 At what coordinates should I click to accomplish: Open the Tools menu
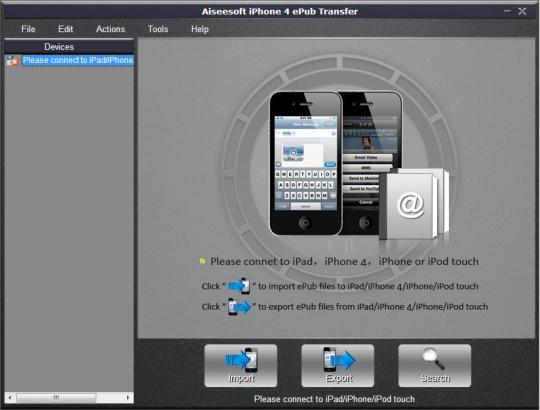click(x=158, y=29)
